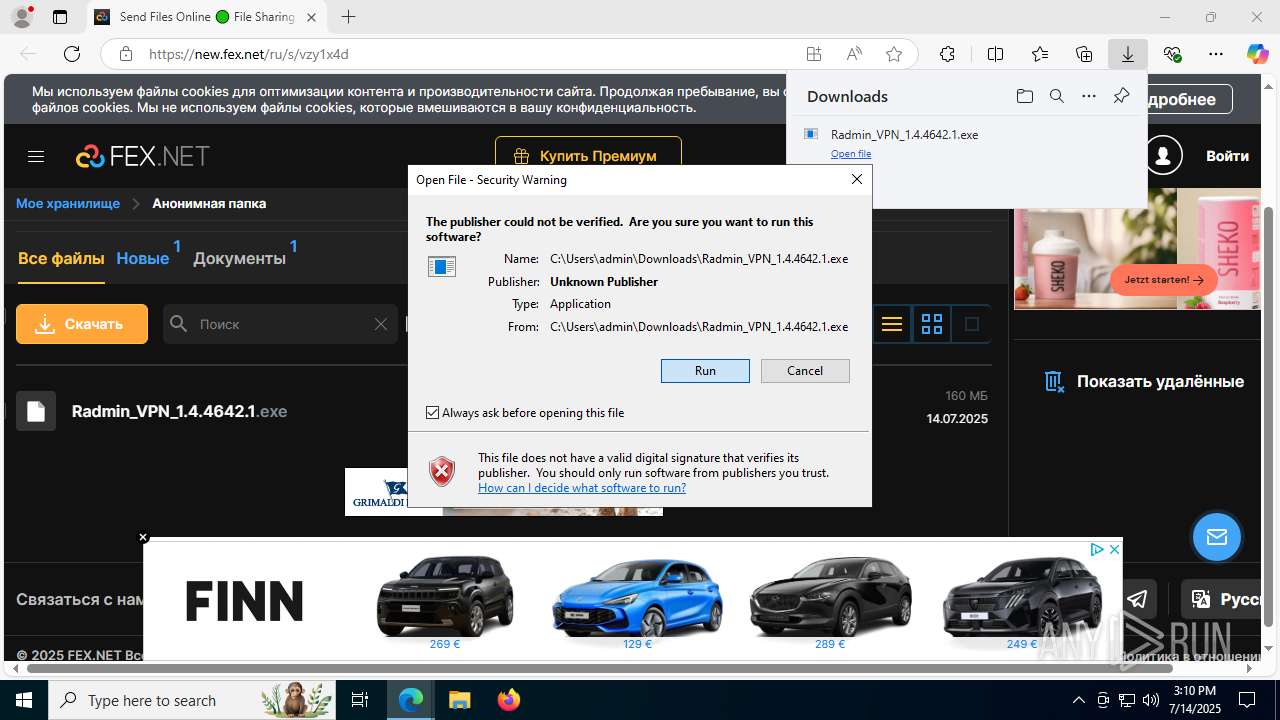Click Войти login link
Image resolution: width=1280 pixels, height=720 pixels.
(x=1227, y=156)
